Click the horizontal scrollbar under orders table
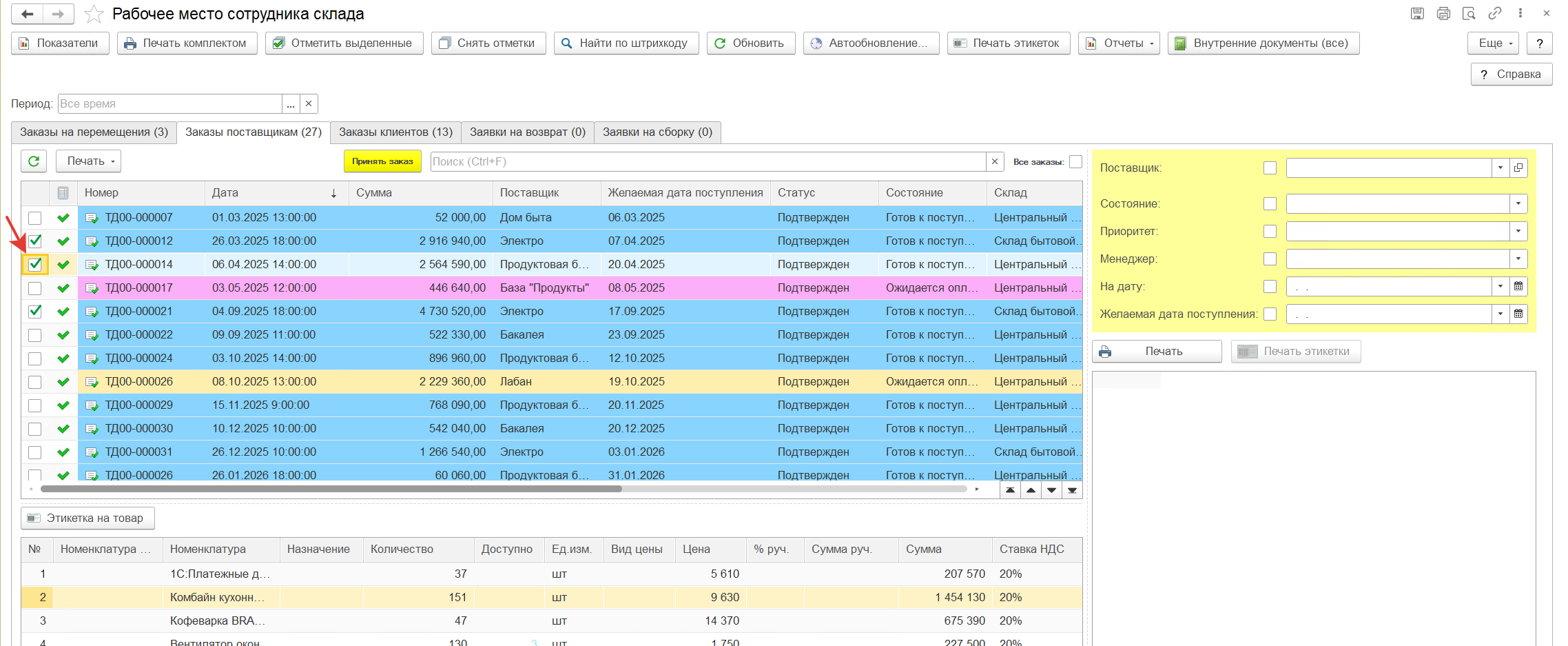Screen dimensions: 1568x646 point(331,489)
